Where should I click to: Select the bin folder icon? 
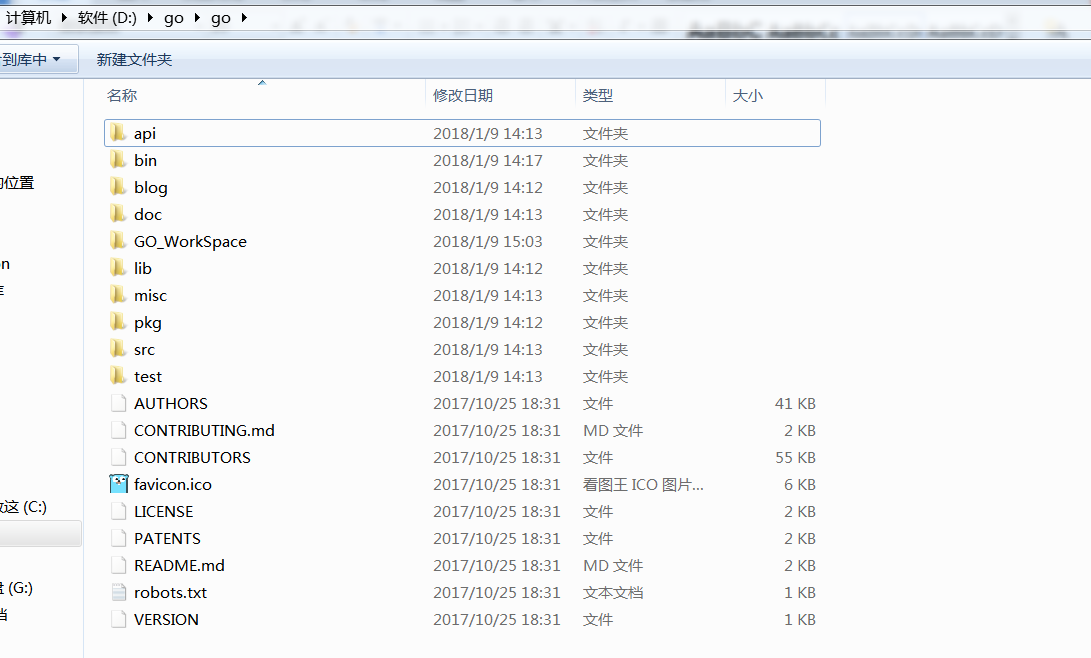(x=118, y=160)
